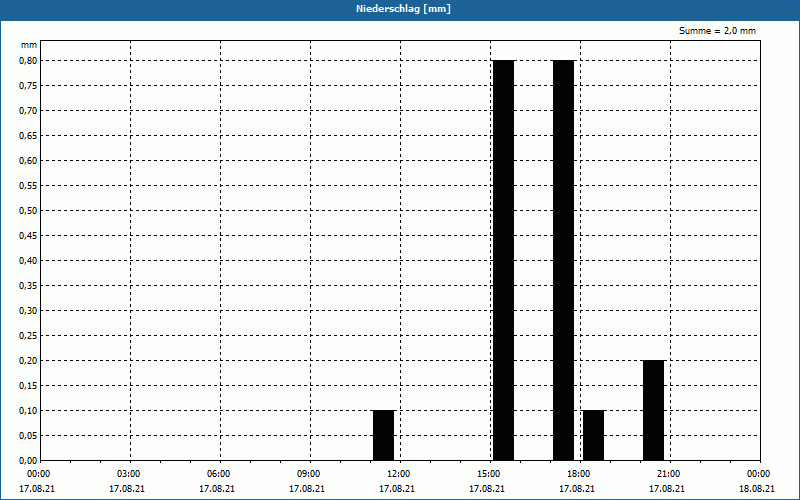Screen dimensions: 800x500
Task: Click the Niederschlag [mm] chart title
Action: [x=403, y=9]
